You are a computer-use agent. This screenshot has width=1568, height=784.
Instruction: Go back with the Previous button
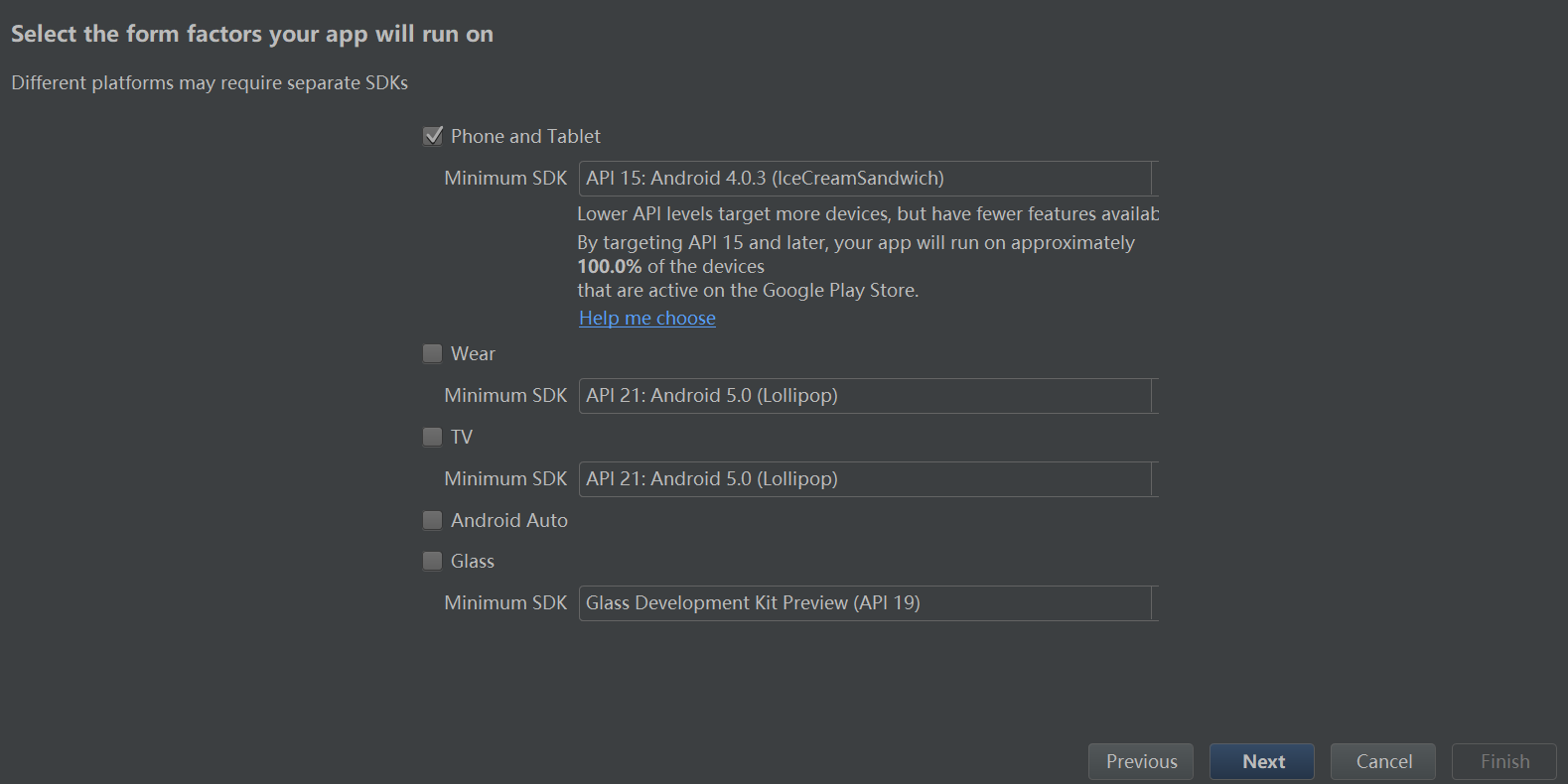point(1141,761)
